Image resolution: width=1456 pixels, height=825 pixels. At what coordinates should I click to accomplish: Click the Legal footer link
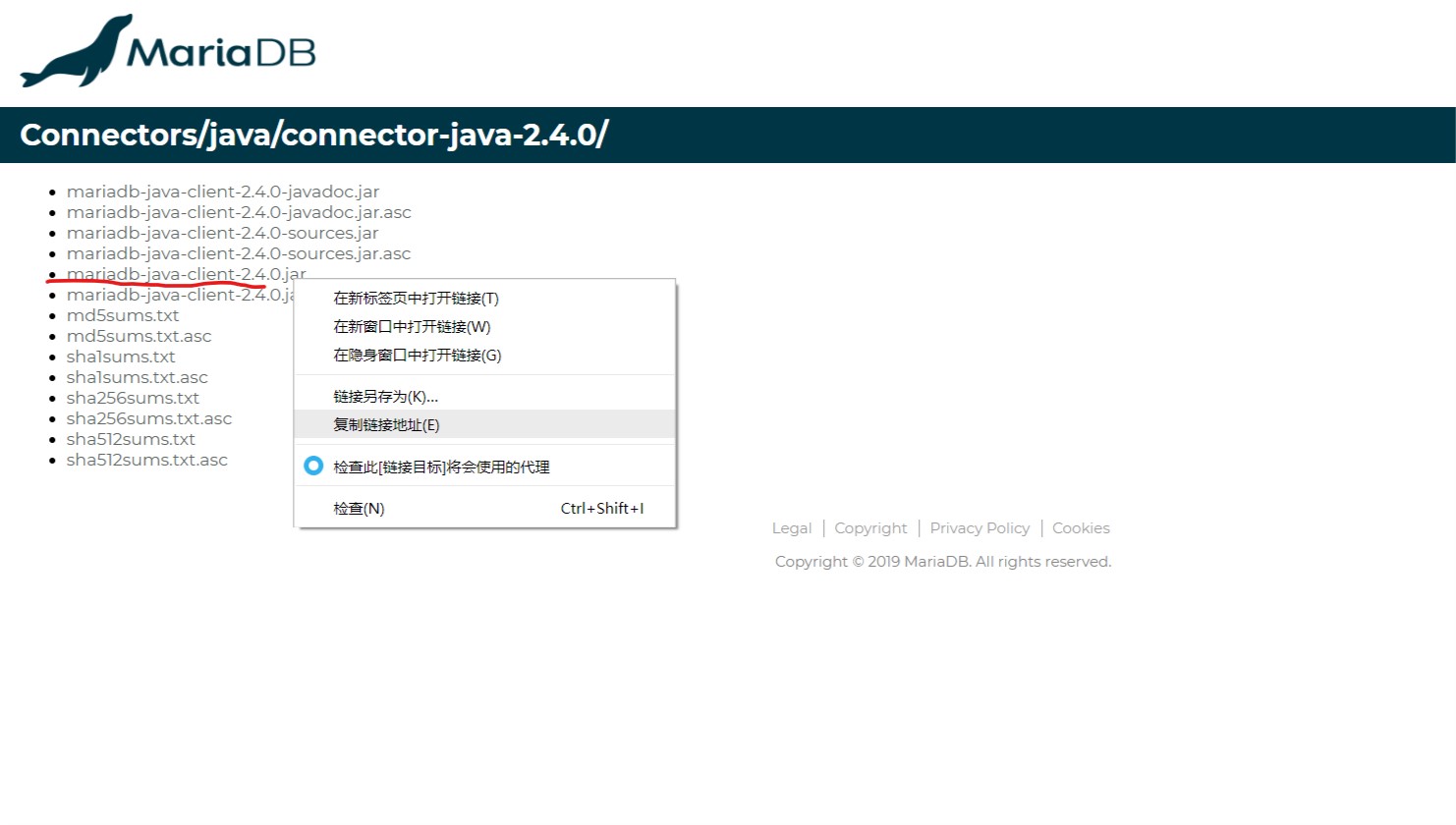pyautogui.click(x=791, y=527)
